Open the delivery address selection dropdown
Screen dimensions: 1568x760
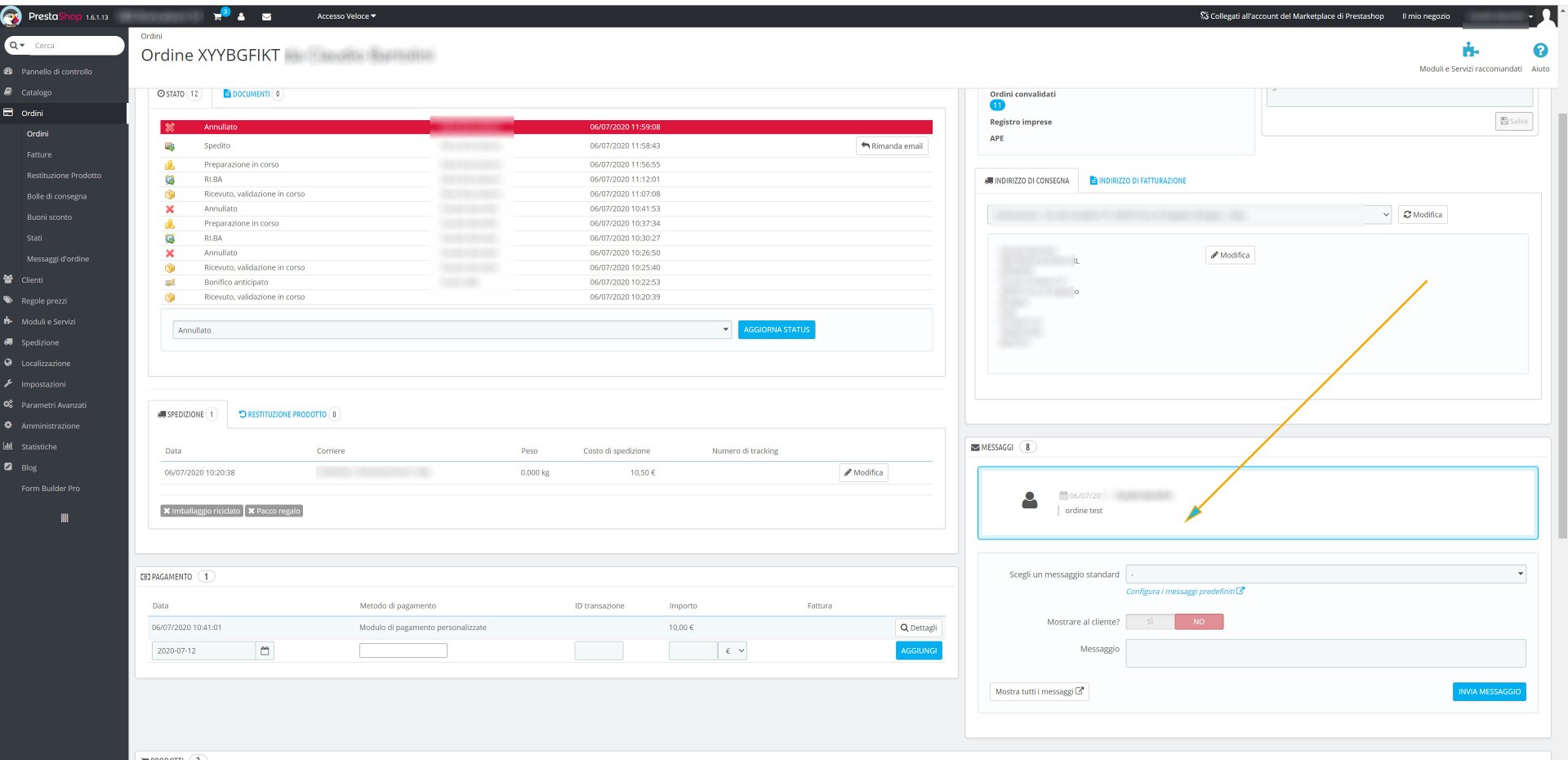coord(1189,215)
